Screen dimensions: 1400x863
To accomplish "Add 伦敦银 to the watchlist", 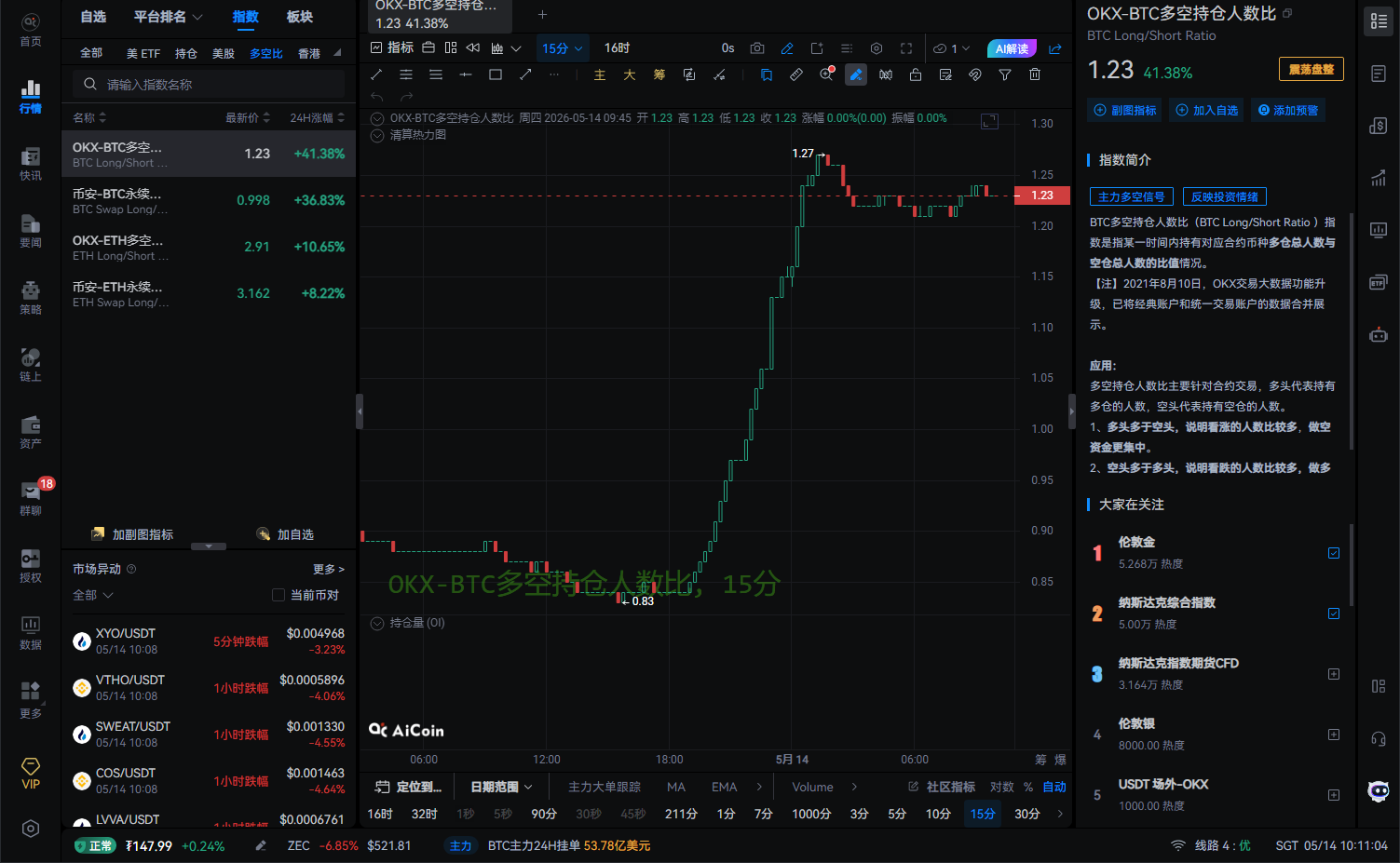I will pyautogui.click(x=1334, y=735).
